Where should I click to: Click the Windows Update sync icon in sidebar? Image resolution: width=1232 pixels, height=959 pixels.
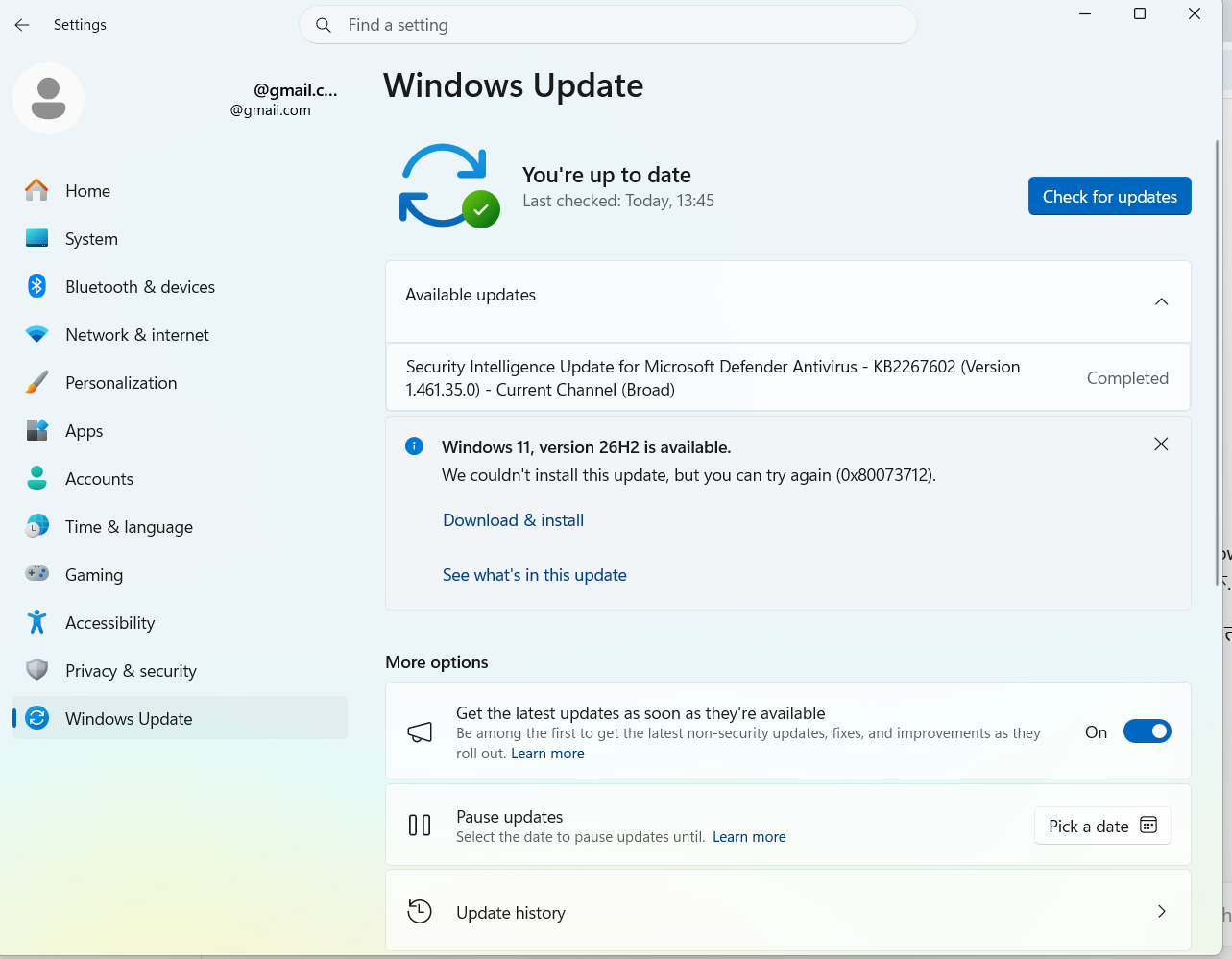coord(36,718)
